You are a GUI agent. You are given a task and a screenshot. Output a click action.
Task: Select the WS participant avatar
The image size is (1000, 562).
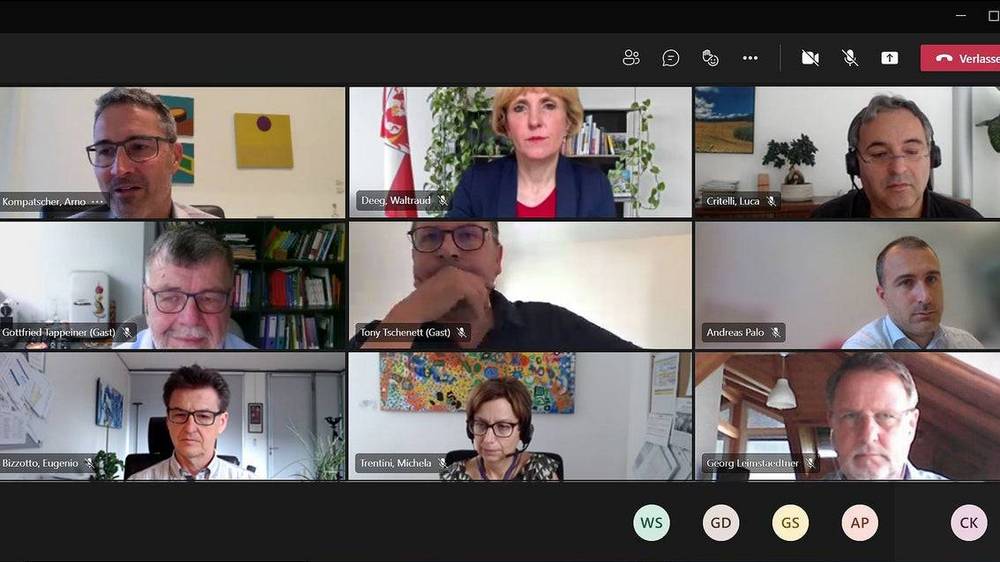click(x=651, y=522)
